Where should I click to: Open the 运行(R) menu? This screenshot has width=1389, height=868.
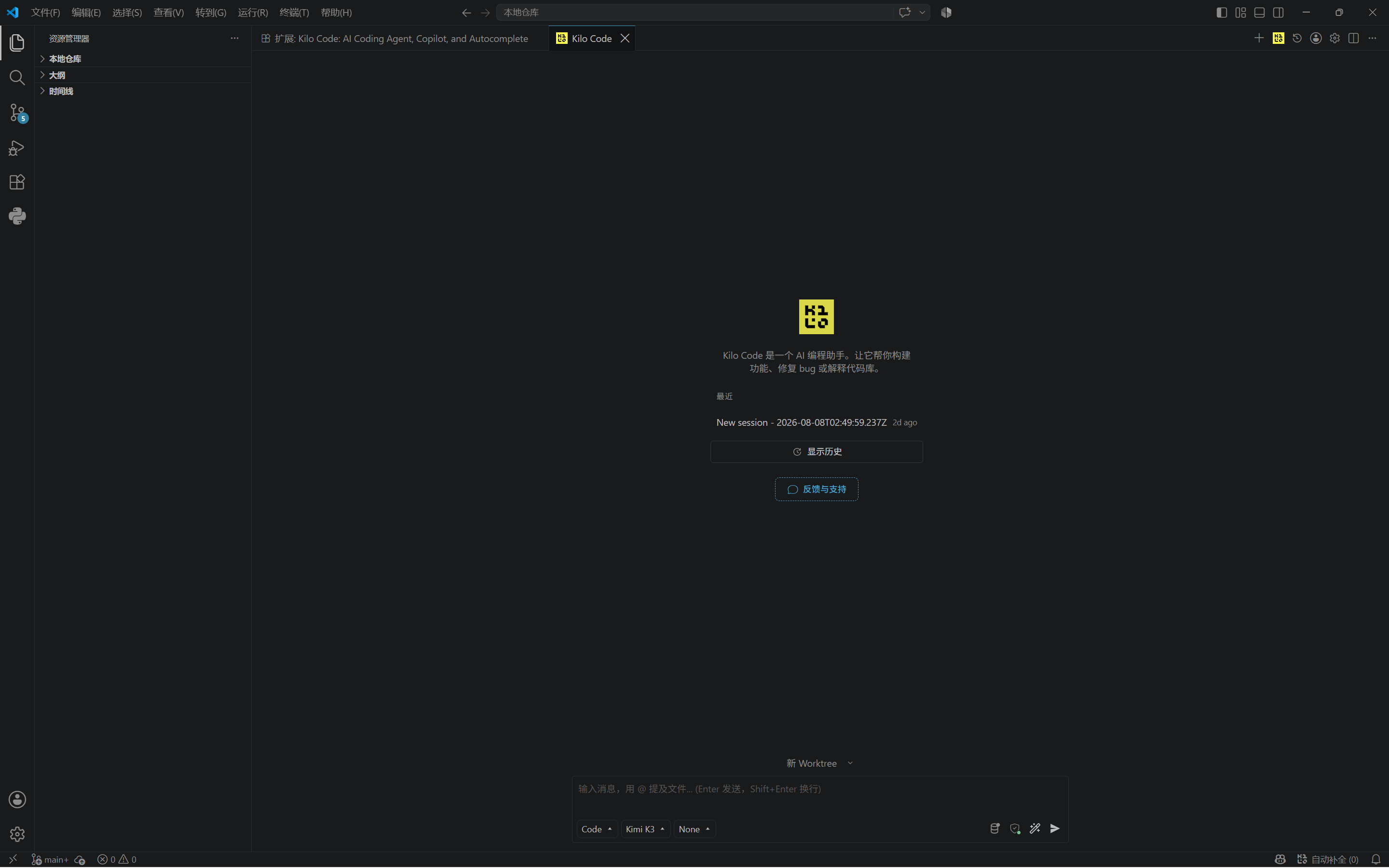[x=253, y=12]
